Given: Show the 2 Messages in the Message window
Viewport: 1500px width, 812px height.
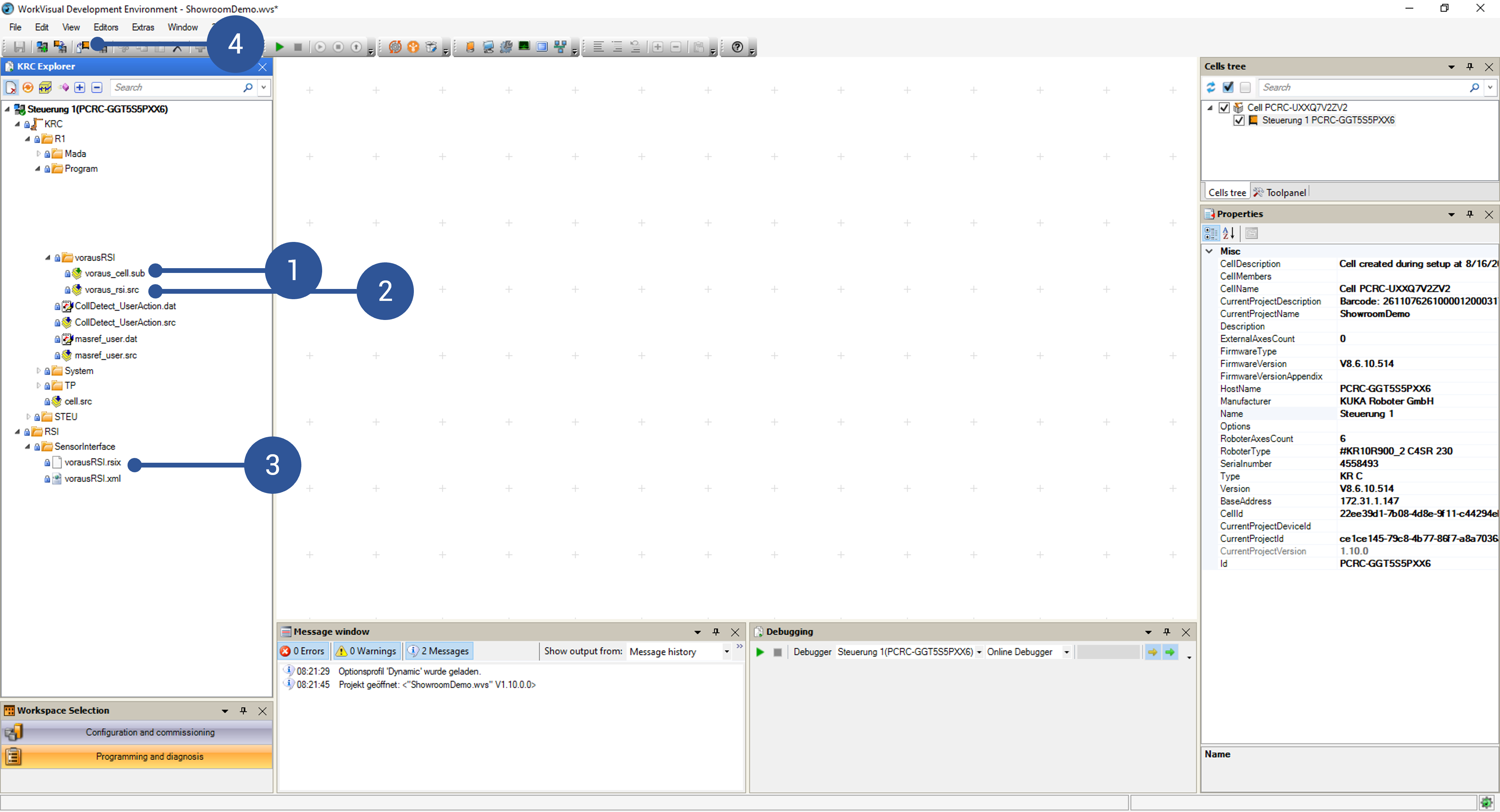Looking at the screenshot, I should click(439, 651).
